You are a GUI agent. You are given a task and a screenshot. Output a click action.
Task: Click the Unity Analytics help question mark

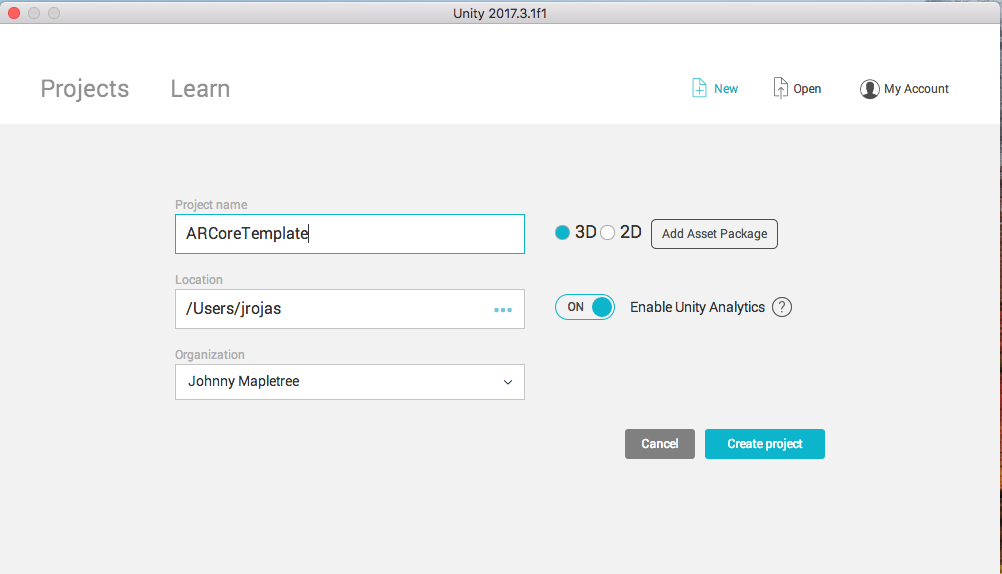pyautogui.click(x=782, y=307)
